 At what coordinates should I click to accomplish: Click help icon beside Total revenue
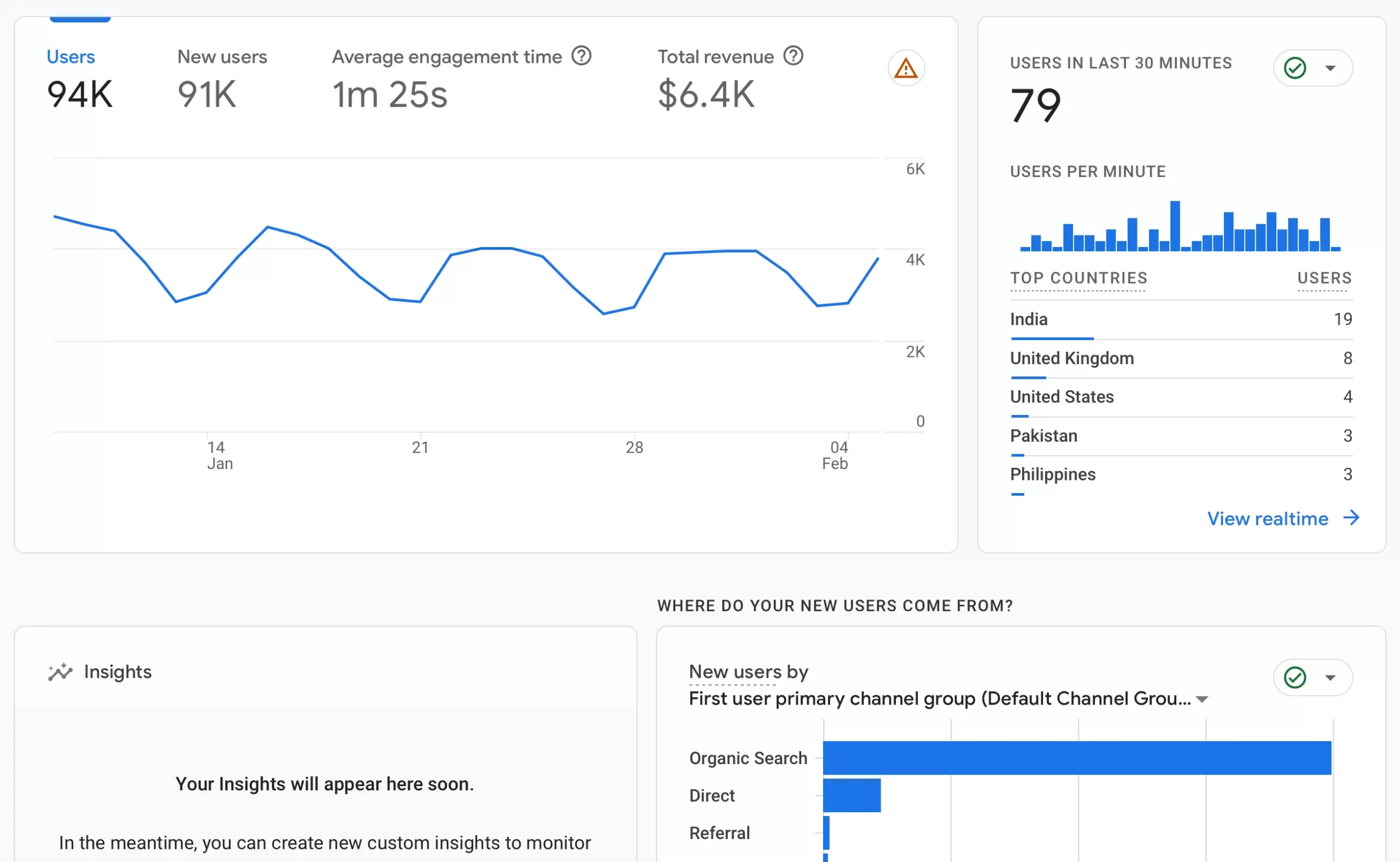(x=792, y=56)
